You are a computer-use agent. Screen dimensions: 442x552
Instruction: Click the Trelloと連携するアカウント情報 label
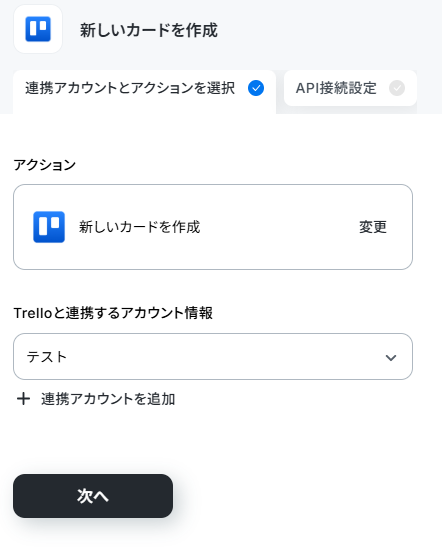tap(113, 313)
